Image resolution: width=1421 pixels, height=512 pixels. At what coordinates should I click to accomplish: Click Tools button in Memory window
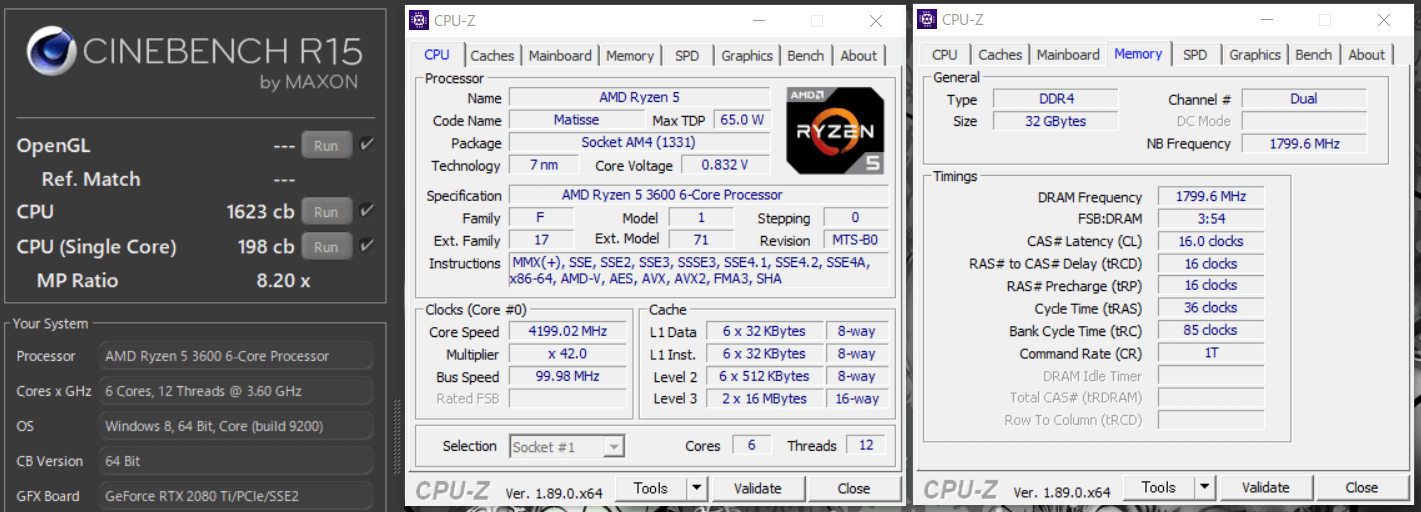tap(1158, 487)
